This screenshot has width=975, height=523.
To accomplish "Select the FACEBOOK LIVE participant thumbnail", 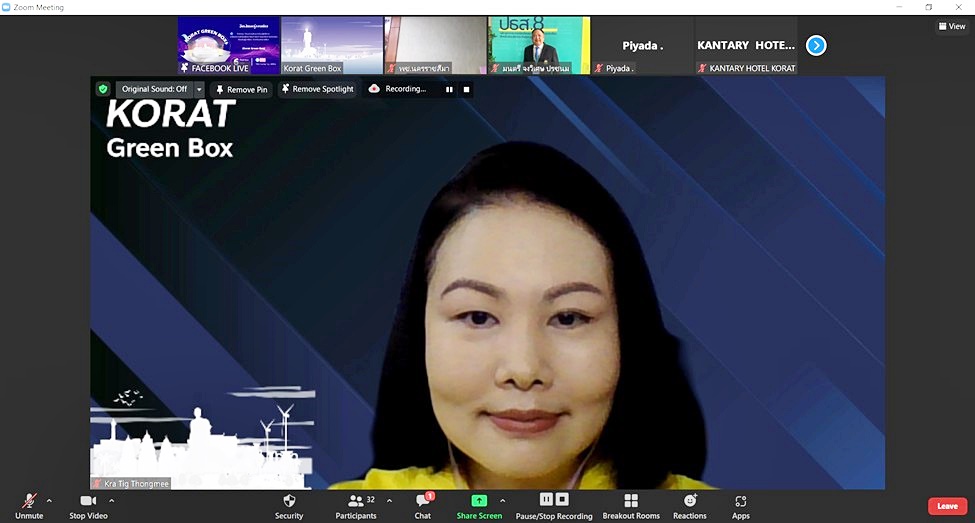I will [x=229, y=45].
